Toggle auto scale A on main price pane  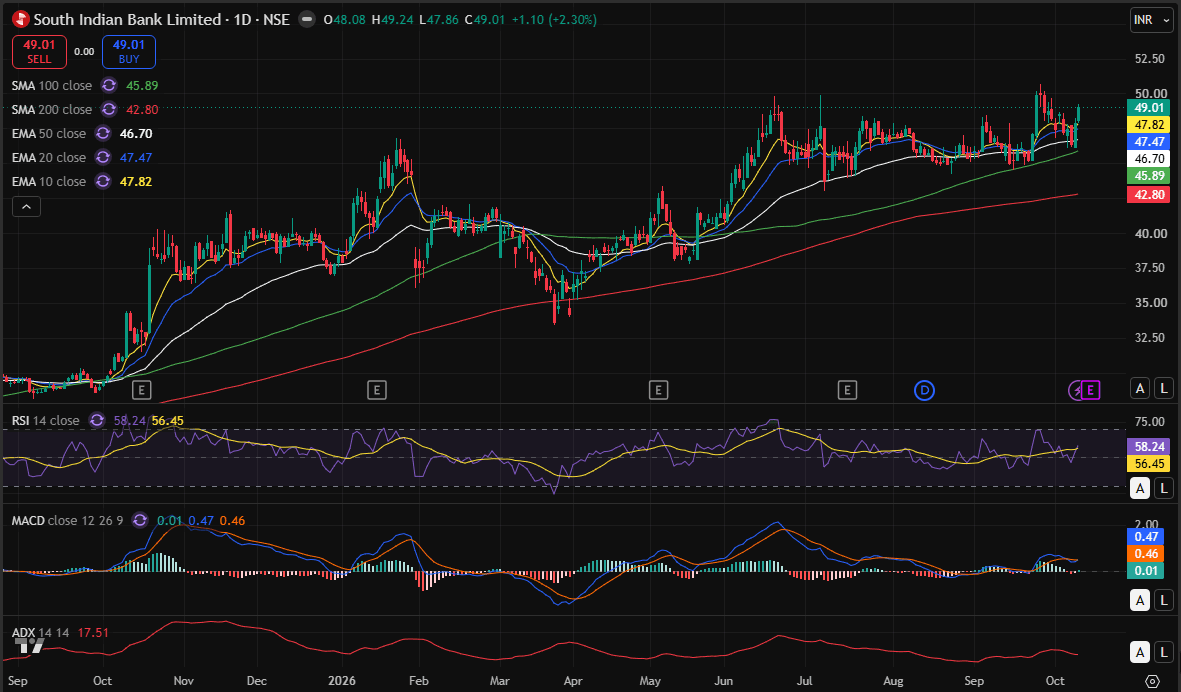[x=1140, y=389]
